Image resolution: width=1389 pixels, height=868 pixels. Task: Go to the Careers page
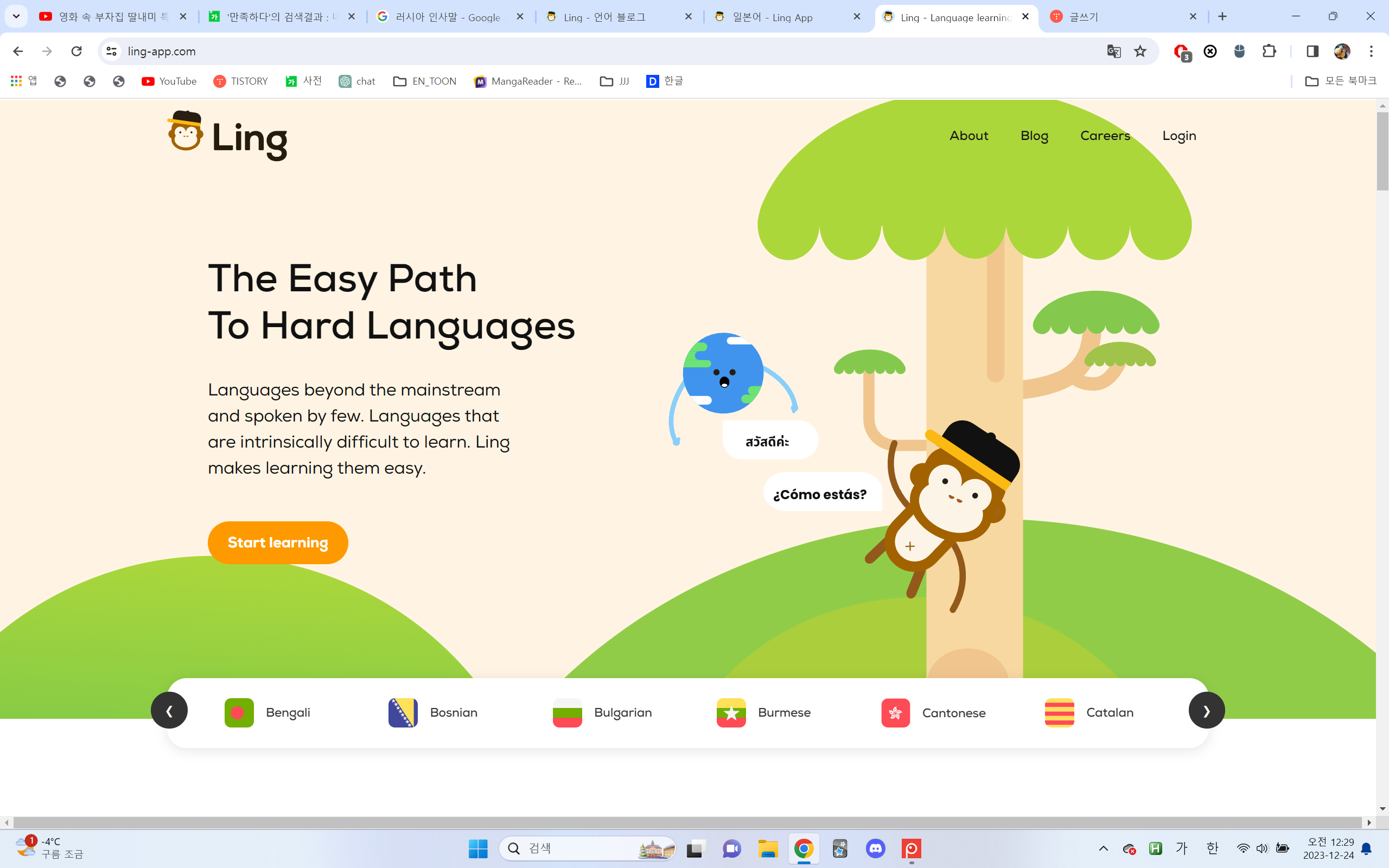pyautogui.click(x=1105, y=136)
